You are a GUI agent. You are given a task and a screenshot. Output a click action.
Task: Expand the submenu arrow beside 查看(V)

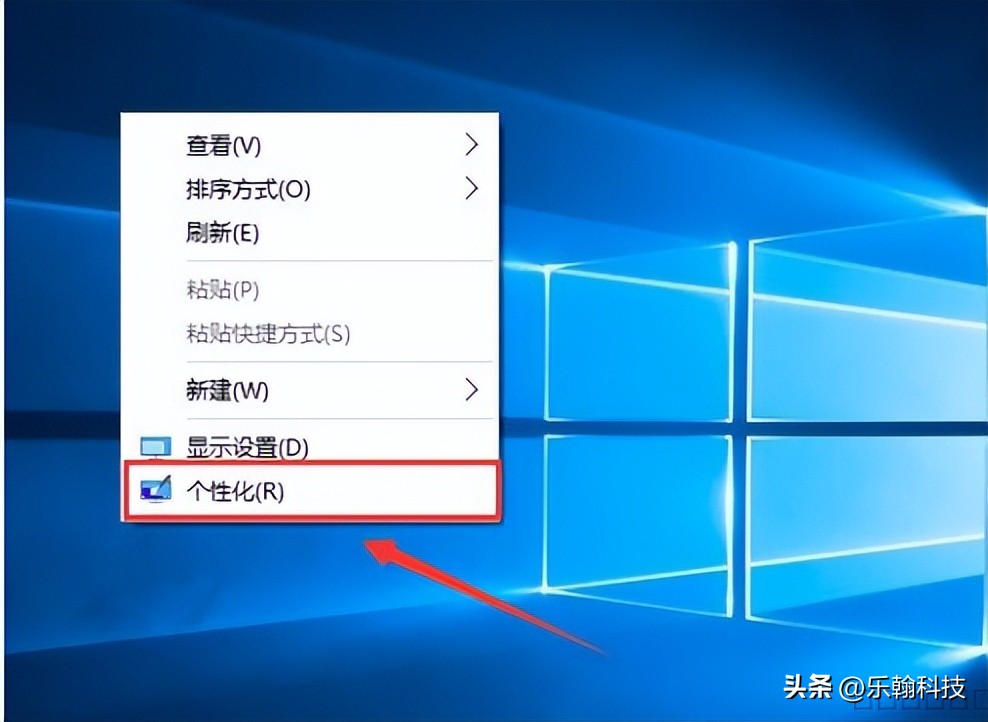coord(471,144)
